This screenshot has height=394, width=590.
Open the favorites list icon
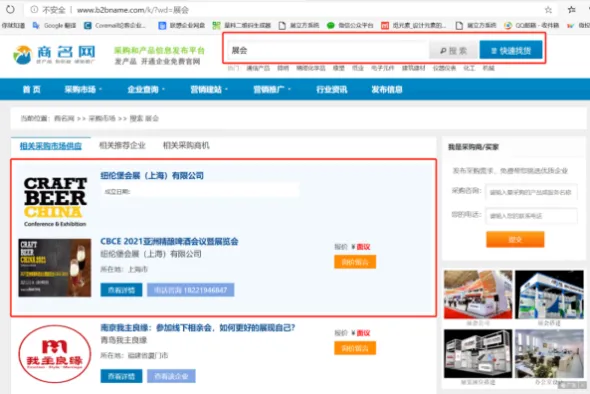tap(572, 10)
